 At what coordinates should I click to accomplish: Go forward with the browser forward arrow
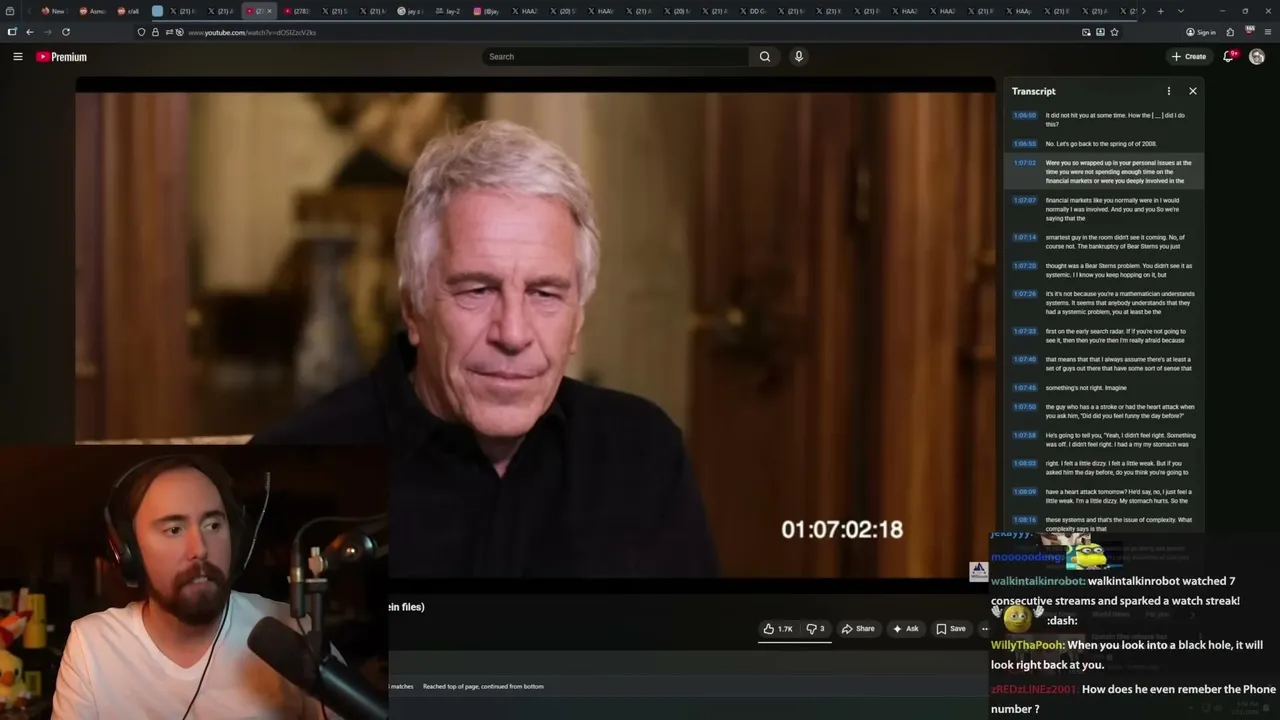coord(47,32)
